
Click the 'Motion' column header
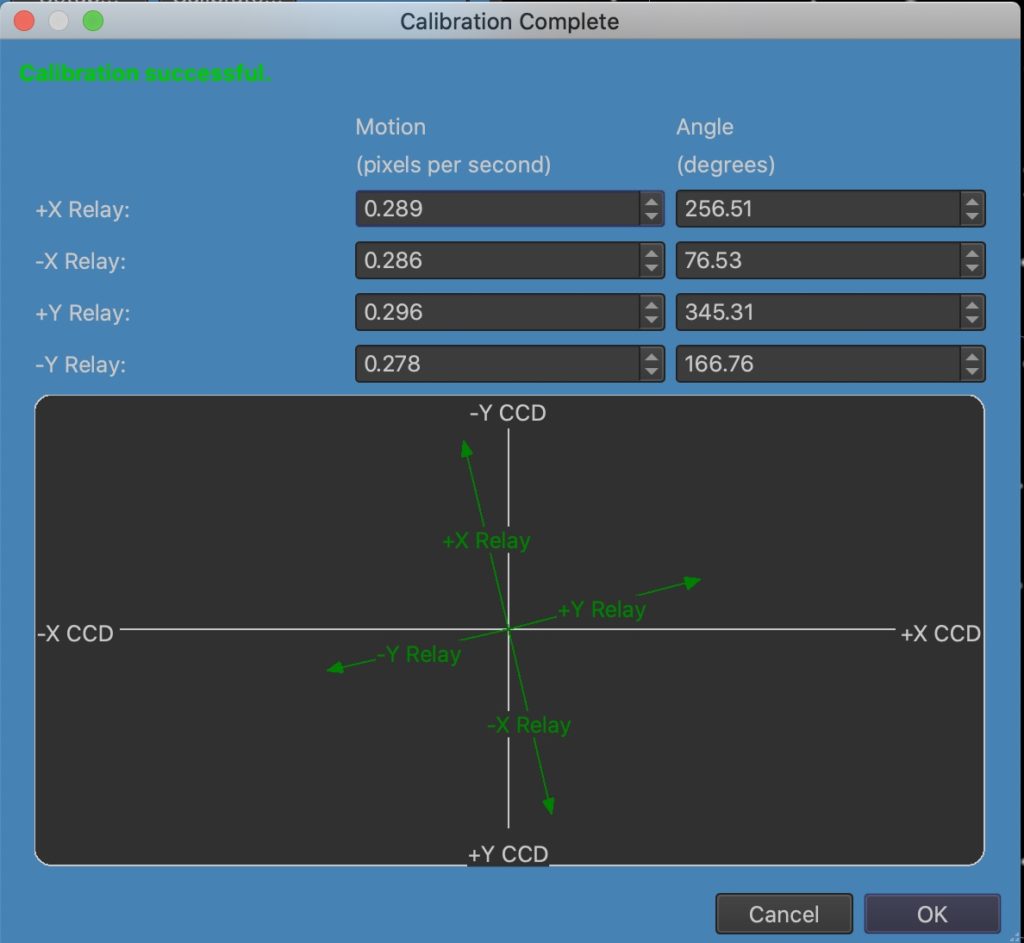point(391,127)
